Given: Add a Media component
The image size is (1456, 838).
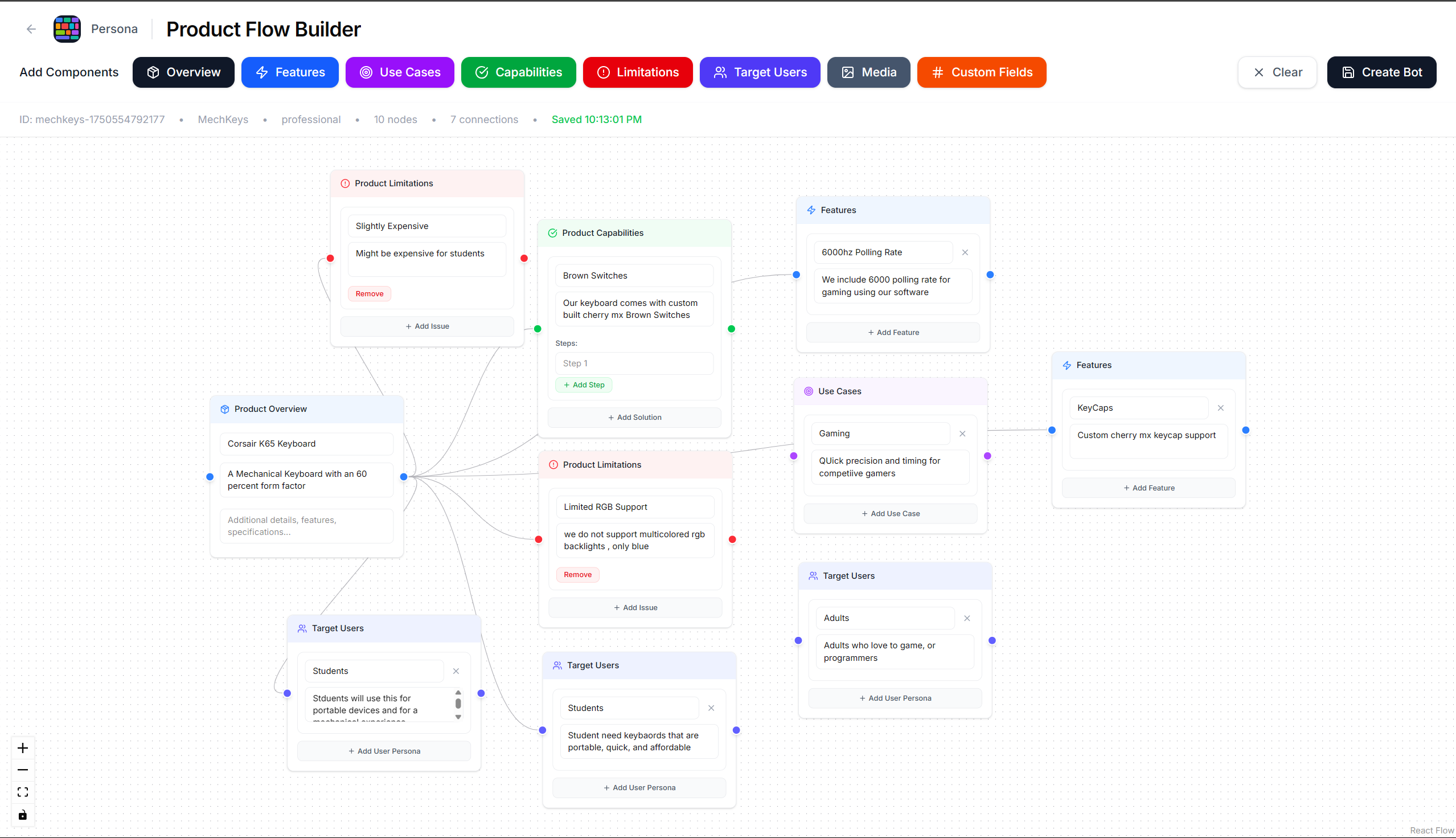Looking at the screenshot, I should coord(868,72).
